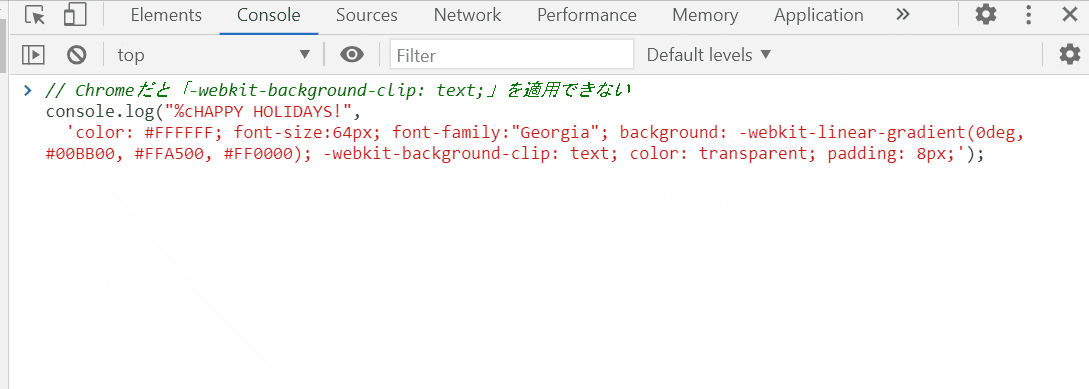The height and width of the screenshot is (389, 1089).
Task: Open the Memory tab
Action: pyautogui.click(x=705, y=15)
